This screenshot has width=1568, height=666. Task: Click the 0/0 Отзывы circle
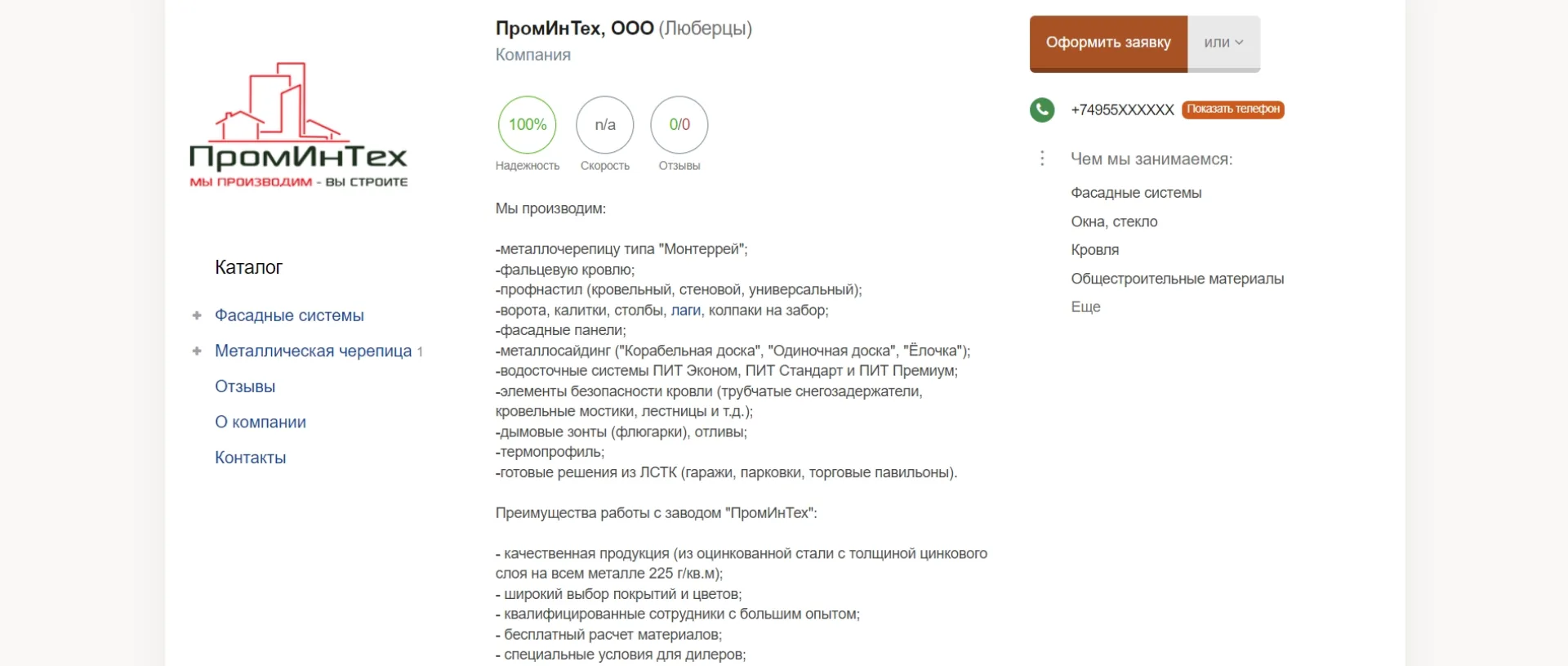[679, 125]
